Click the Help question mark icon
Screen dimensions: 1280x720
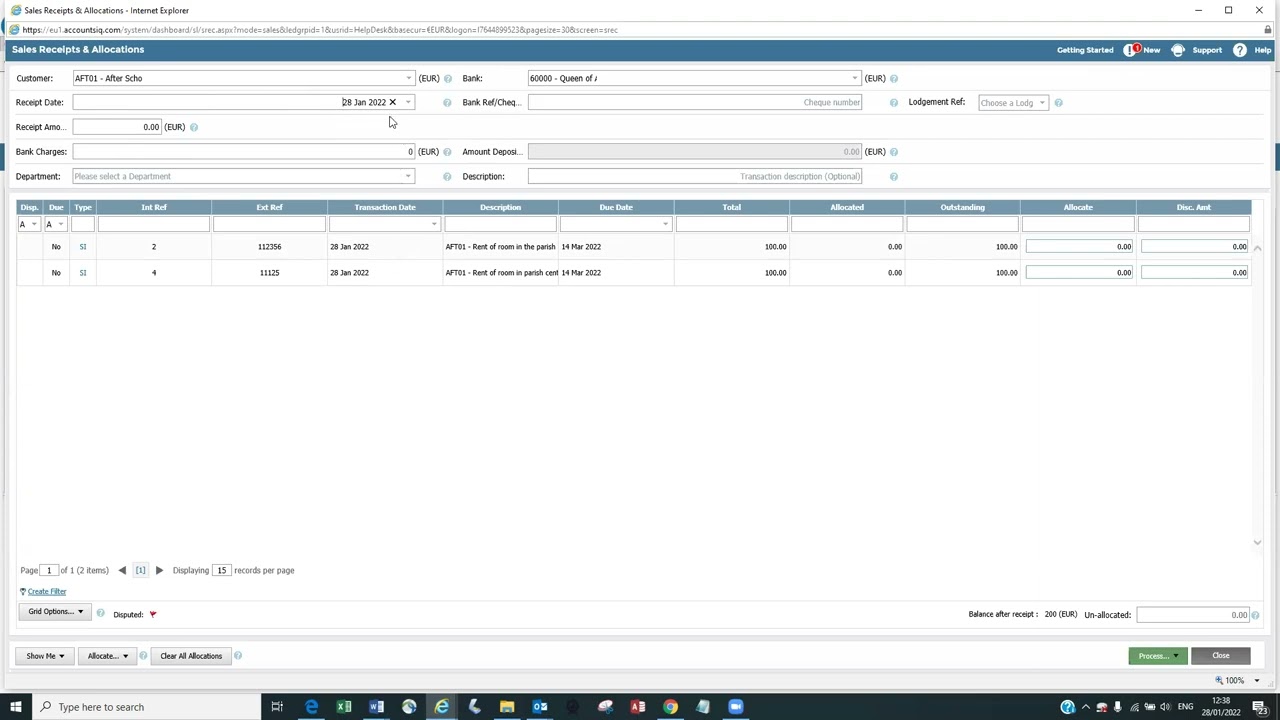(x=1240, y=50)
